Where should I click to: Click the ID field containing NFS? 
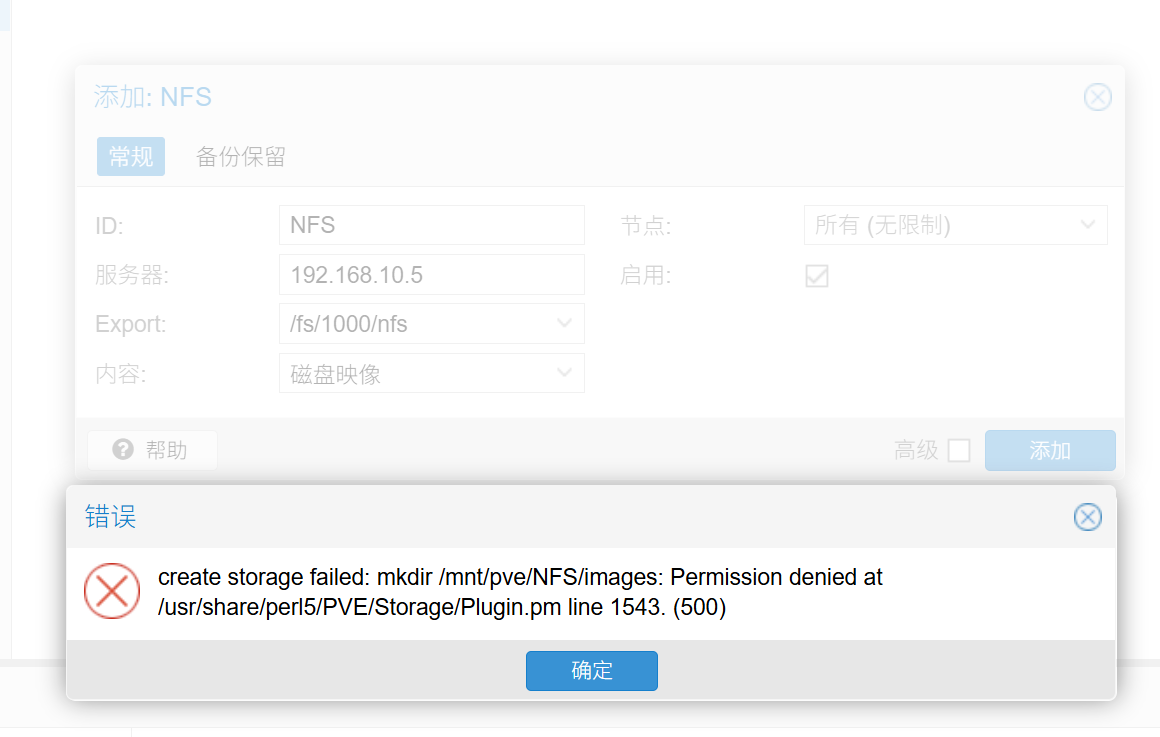pos(431,226)
